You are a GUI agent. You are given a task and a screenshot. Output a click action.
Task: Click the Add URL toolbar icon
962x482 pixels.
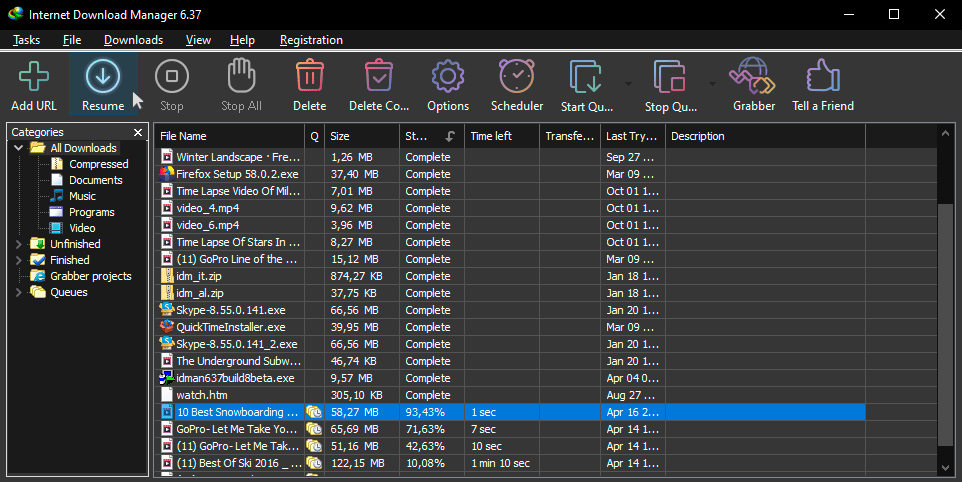(34, 78)
